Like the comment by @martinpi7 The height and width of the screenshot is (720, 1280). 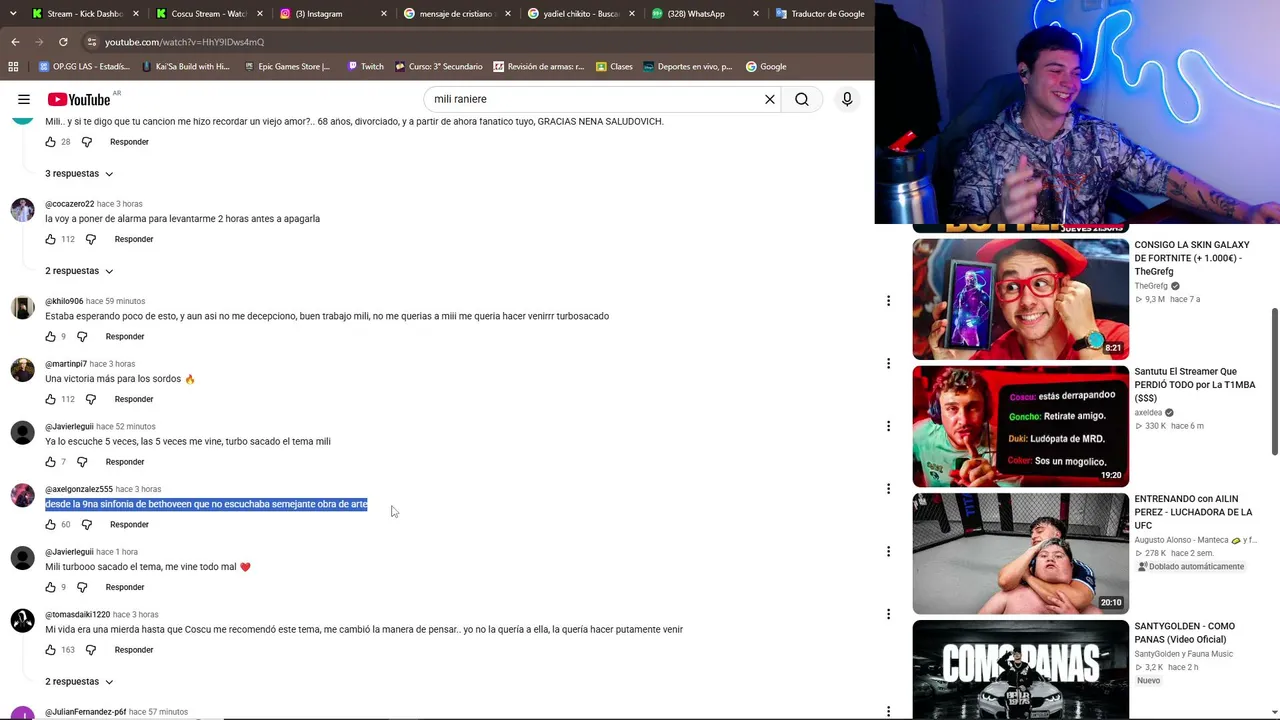51,399
